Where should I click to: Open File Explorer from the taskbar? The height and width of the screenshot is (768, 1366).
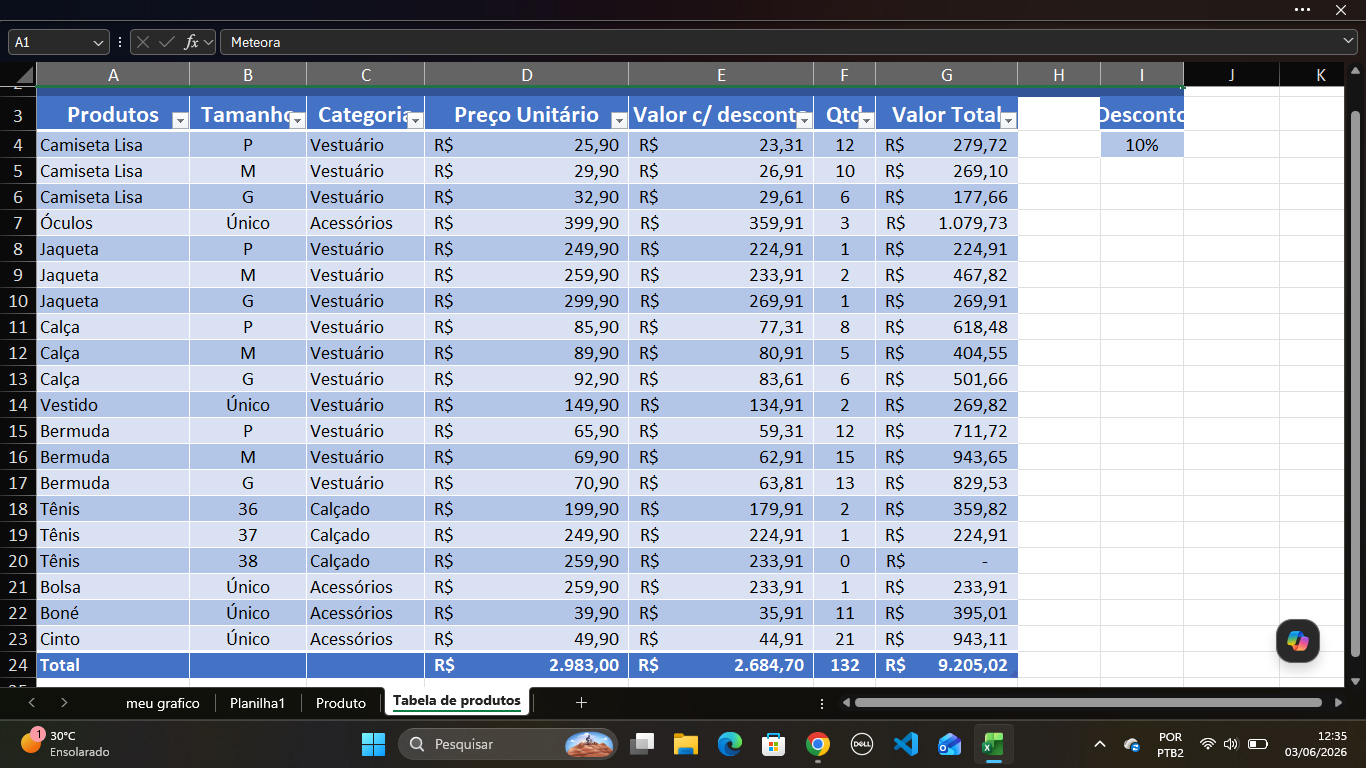685,744
